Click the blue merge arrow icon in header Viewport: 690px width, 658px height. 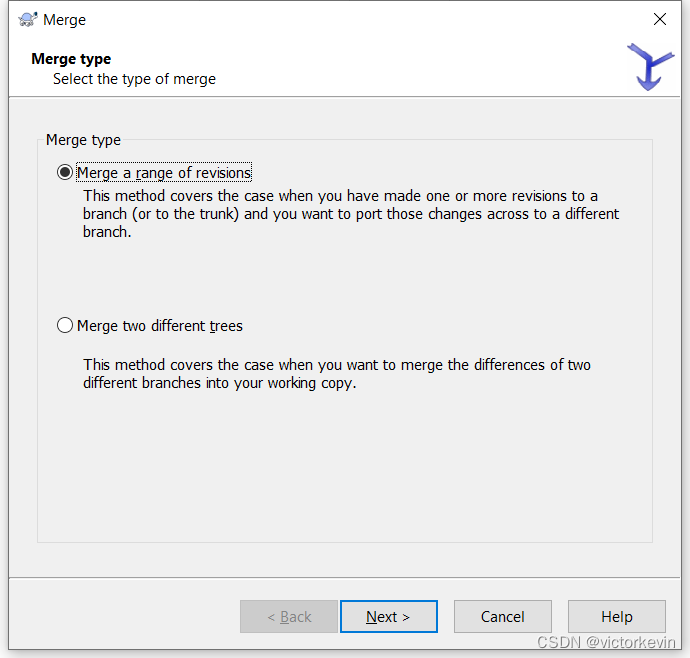[x=650, y=66]
